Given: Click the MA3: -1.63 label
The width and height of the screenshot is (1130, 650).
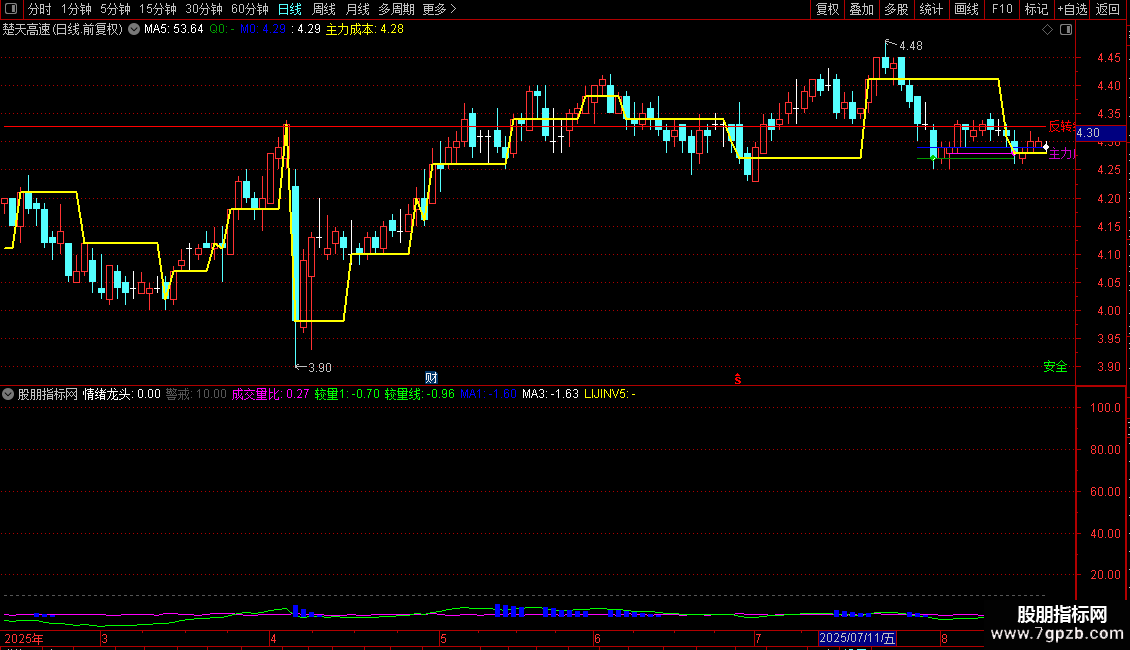Looking at the screenshot, I should pyautogui.click(x=551, y=394).
